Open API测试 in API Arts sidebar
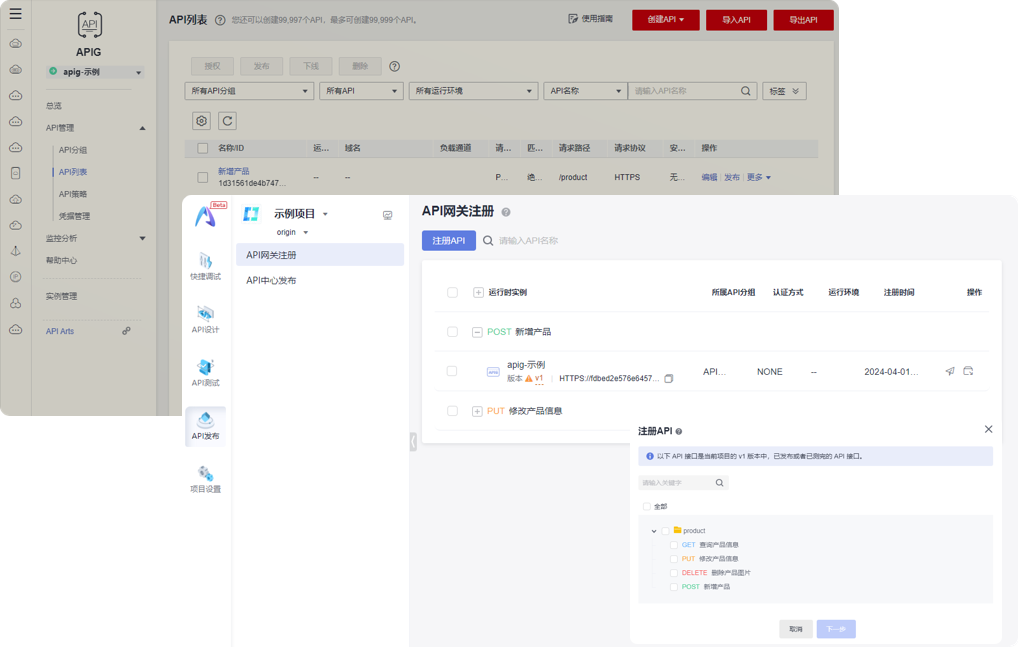The height and width of the screenshot is (650, 1018). tap(206, 373)
